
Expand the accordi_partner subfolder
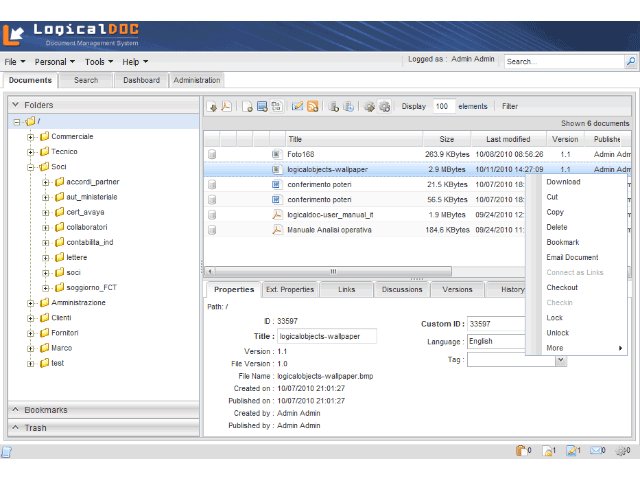[46, 182]
